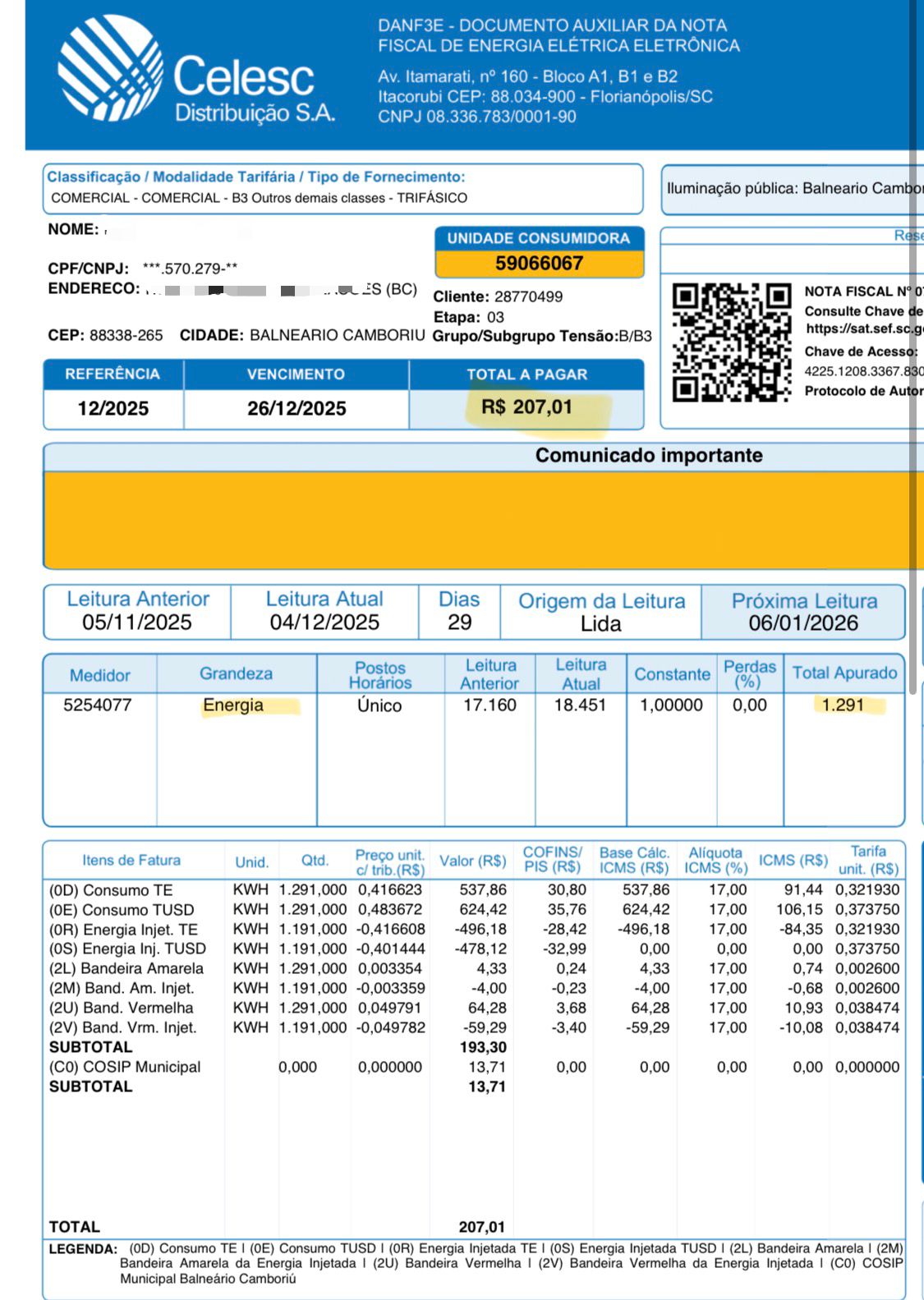
Task: Select previous meter reading 17.160
Action: (490, 705)
